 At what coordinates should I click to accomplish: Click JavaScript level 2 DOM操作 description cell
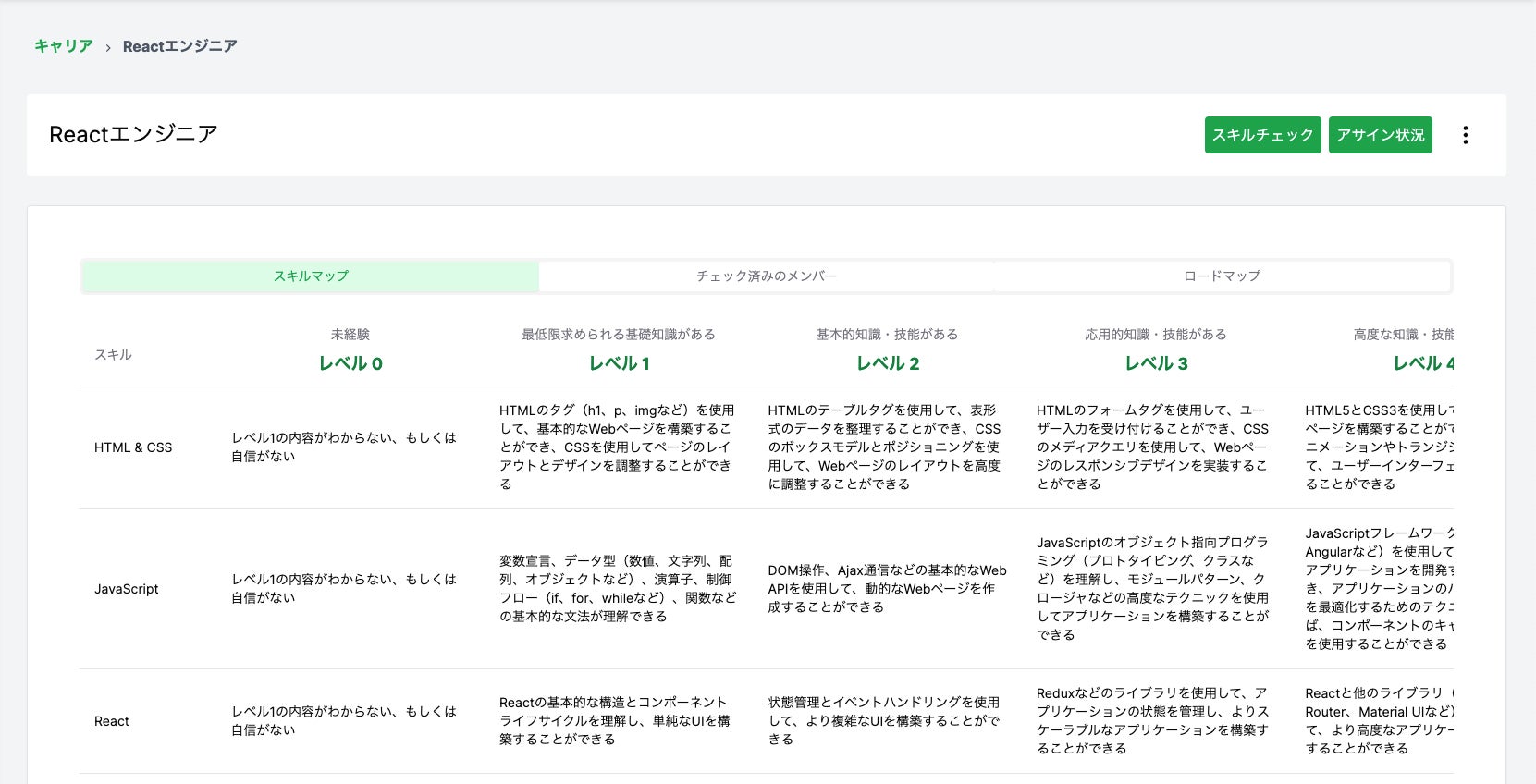pos(886,588)
